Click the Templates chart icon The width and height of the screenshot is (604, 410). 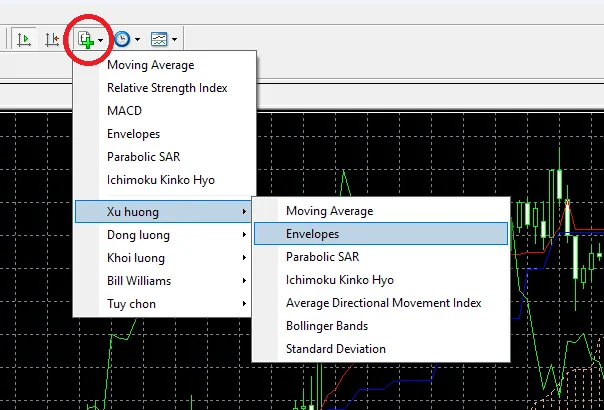[x=159, y=39]
